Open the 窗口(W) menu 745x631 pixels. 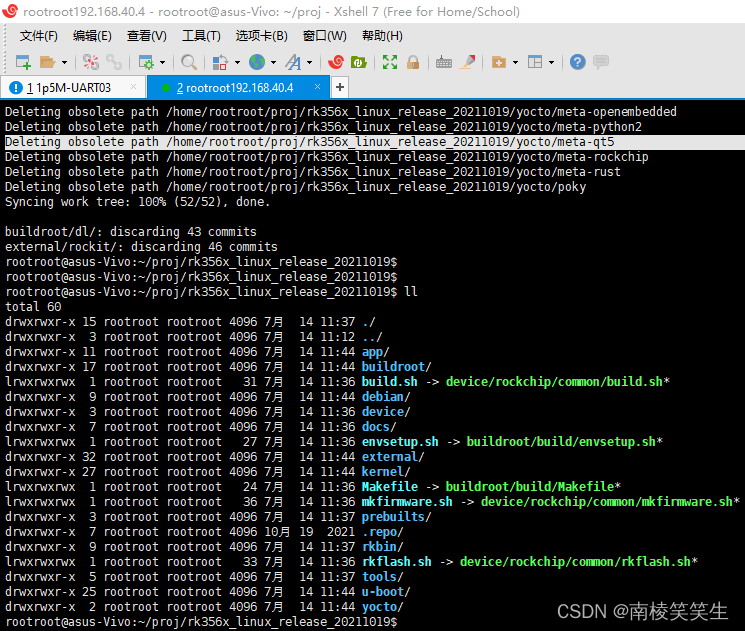[325, 36]
